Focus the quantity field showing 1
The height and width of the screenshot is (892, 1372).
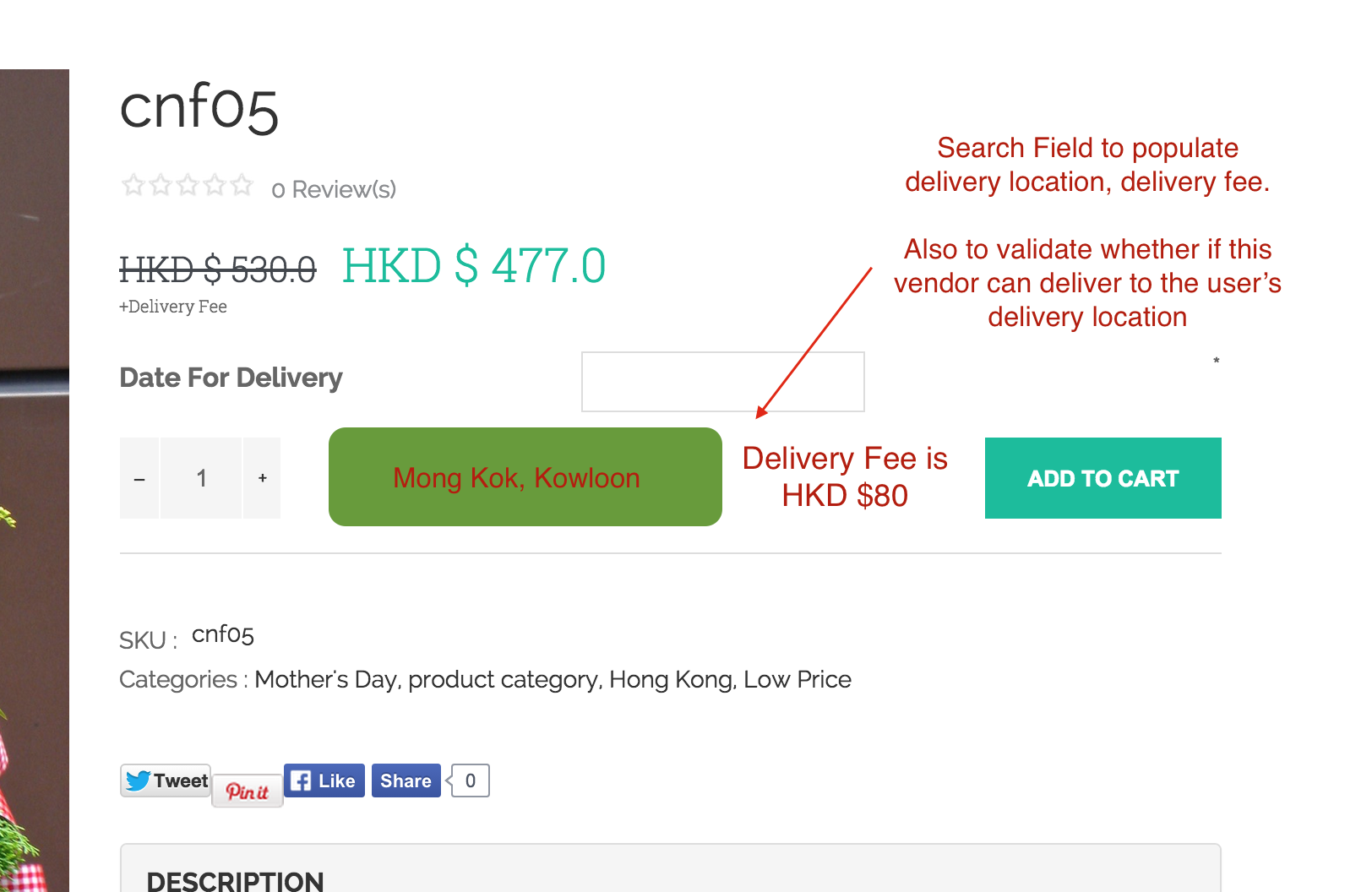[201, 478]
